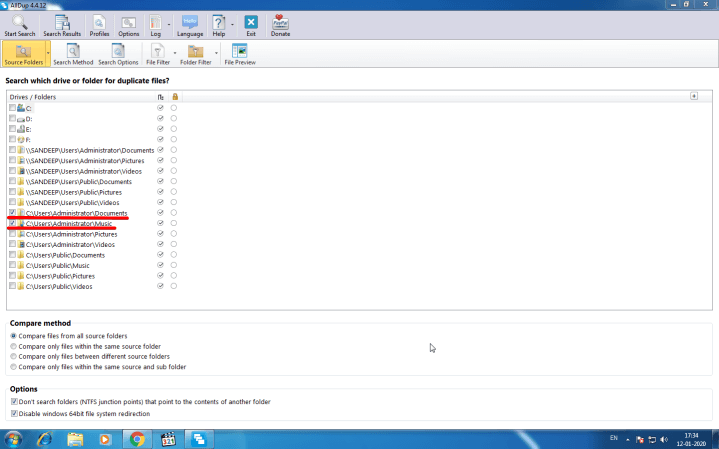Image resolution: width=719 pixels, height=449 pixels.
Task: Select \\SANDEEP\Users\Administrator\Pictures row text
Action: tap(85, 161)
